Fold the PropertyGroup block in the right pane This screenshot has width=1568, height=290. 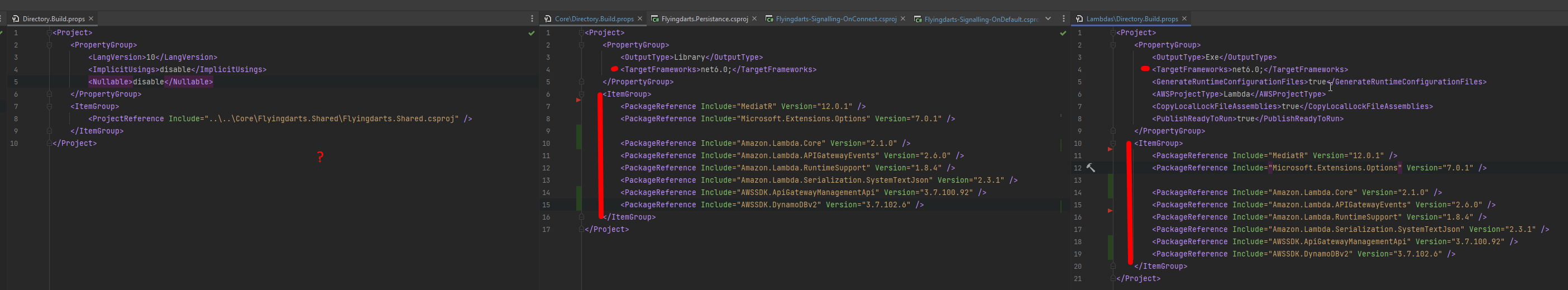tap(1113, 45)
